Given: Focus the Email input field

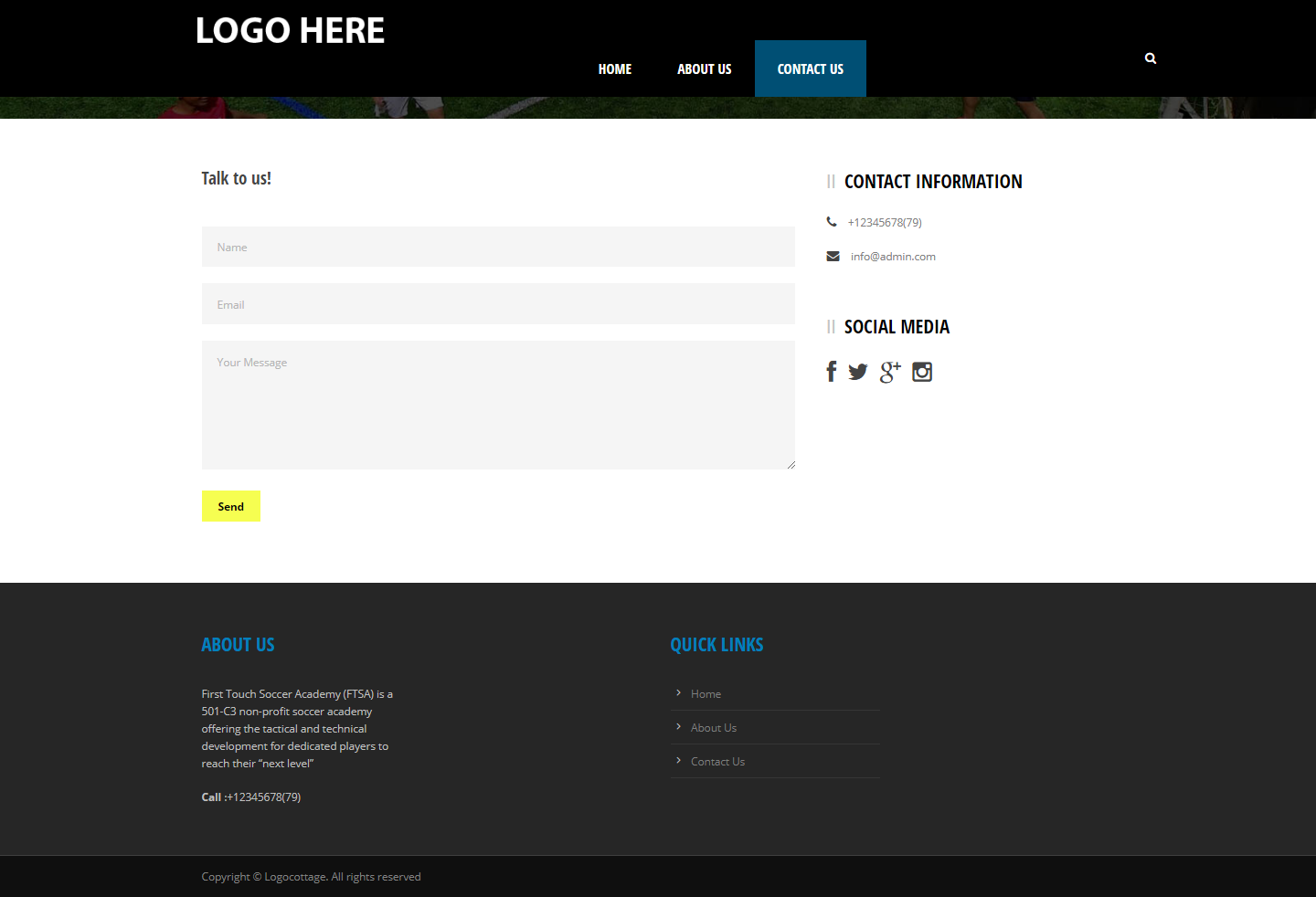Looking at the screenshot, I should 498,304.
